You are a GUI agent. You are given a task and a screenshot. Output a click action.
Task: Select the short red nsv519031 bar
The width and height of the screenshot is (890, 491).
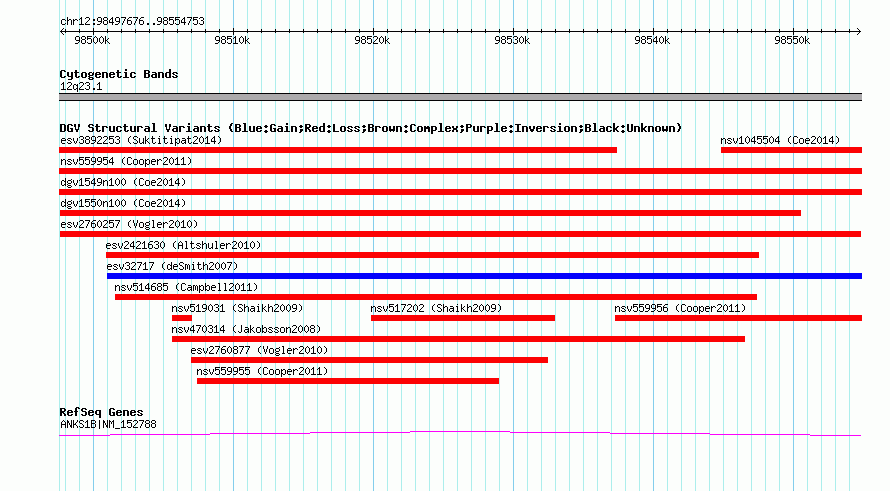[x=182, y=318]
